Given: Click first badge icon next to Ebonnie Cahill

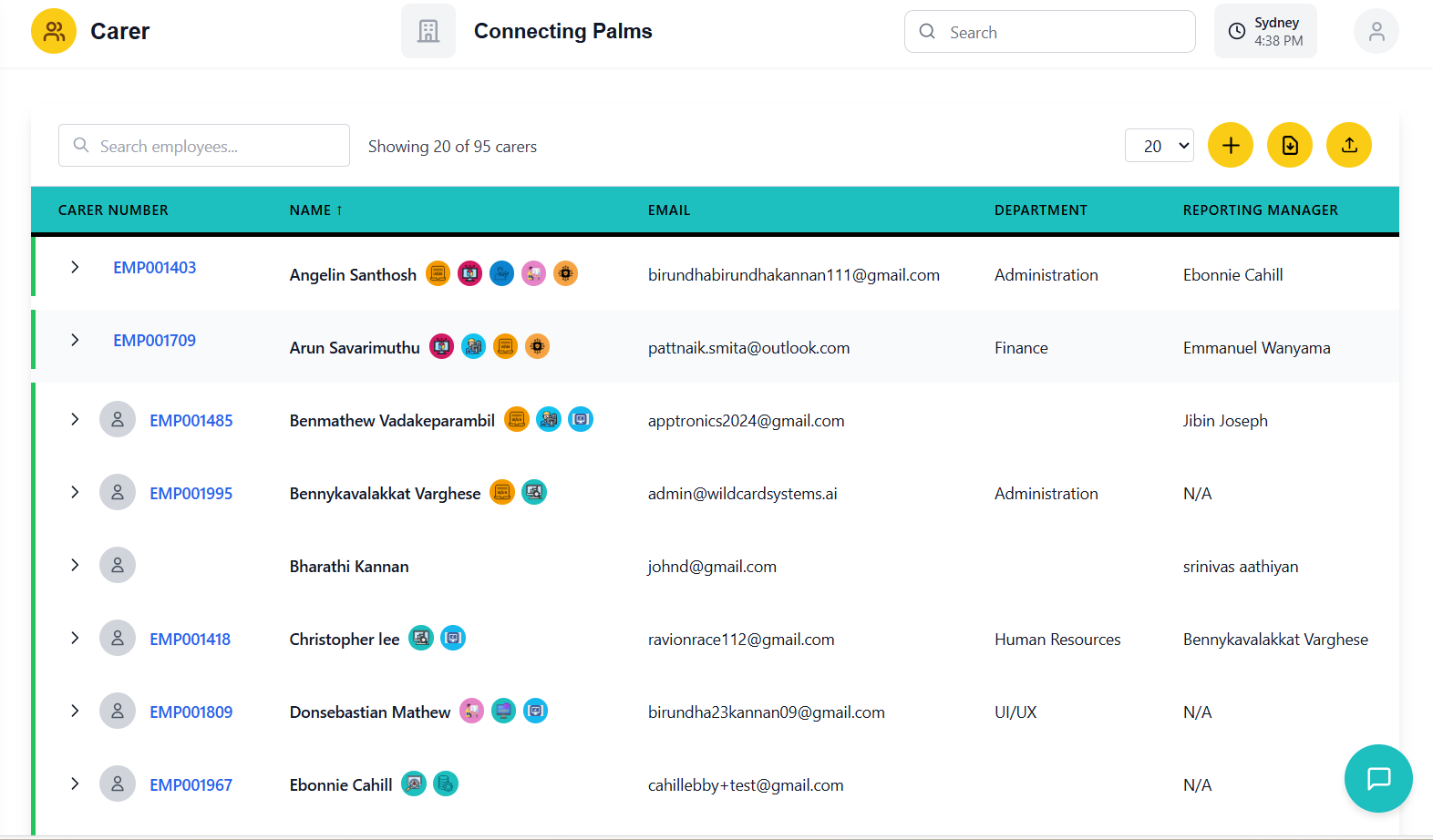Looking at the screenshot, I should (x=414, y=784).
